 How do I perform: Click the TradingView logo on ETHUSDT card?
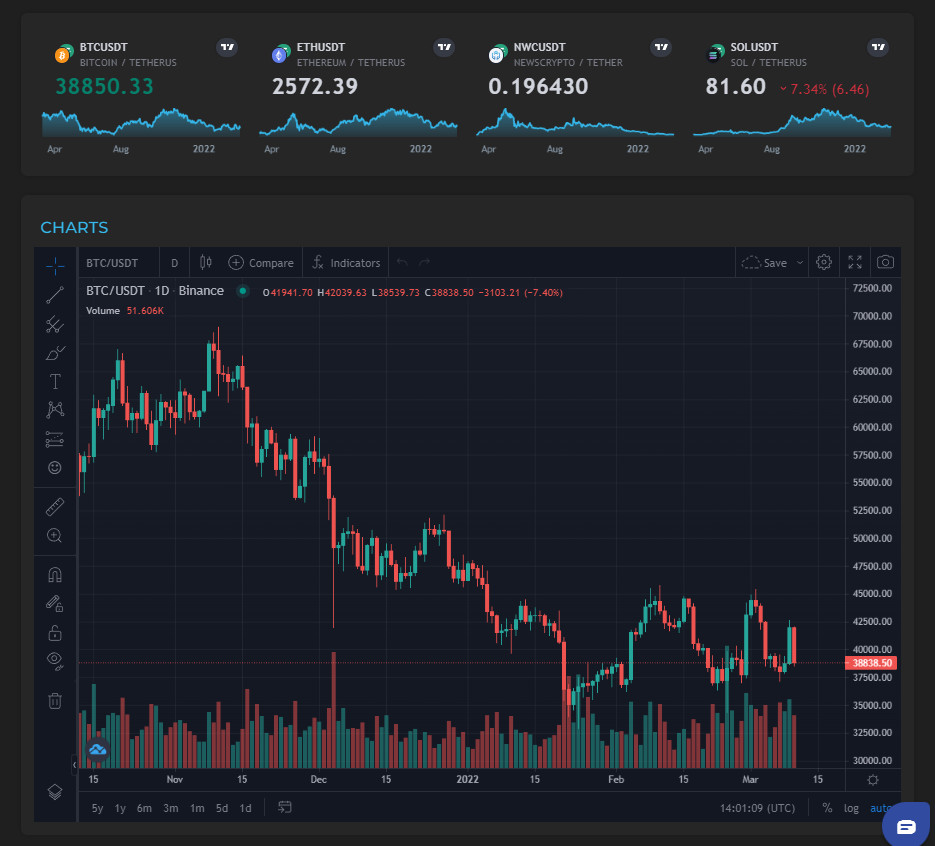click(444, 47)
